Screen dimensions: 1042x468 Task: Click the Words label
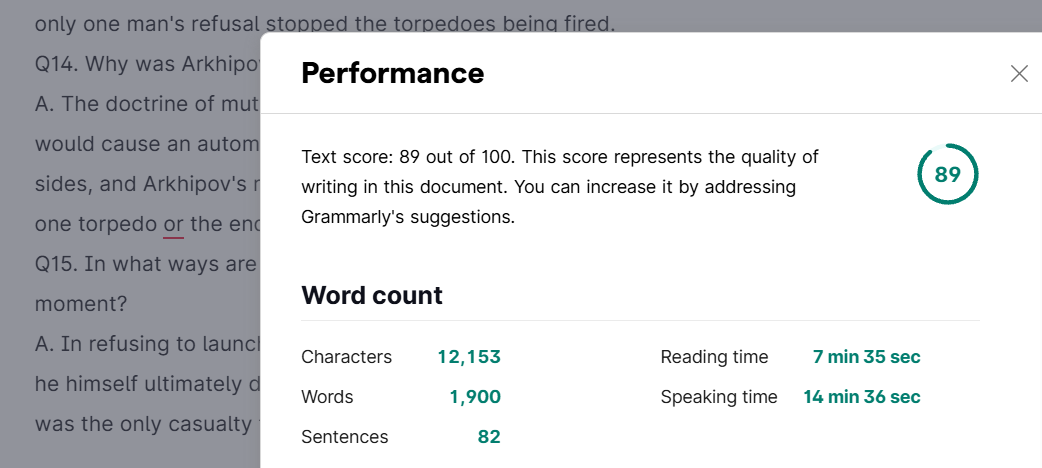point(328,397)
